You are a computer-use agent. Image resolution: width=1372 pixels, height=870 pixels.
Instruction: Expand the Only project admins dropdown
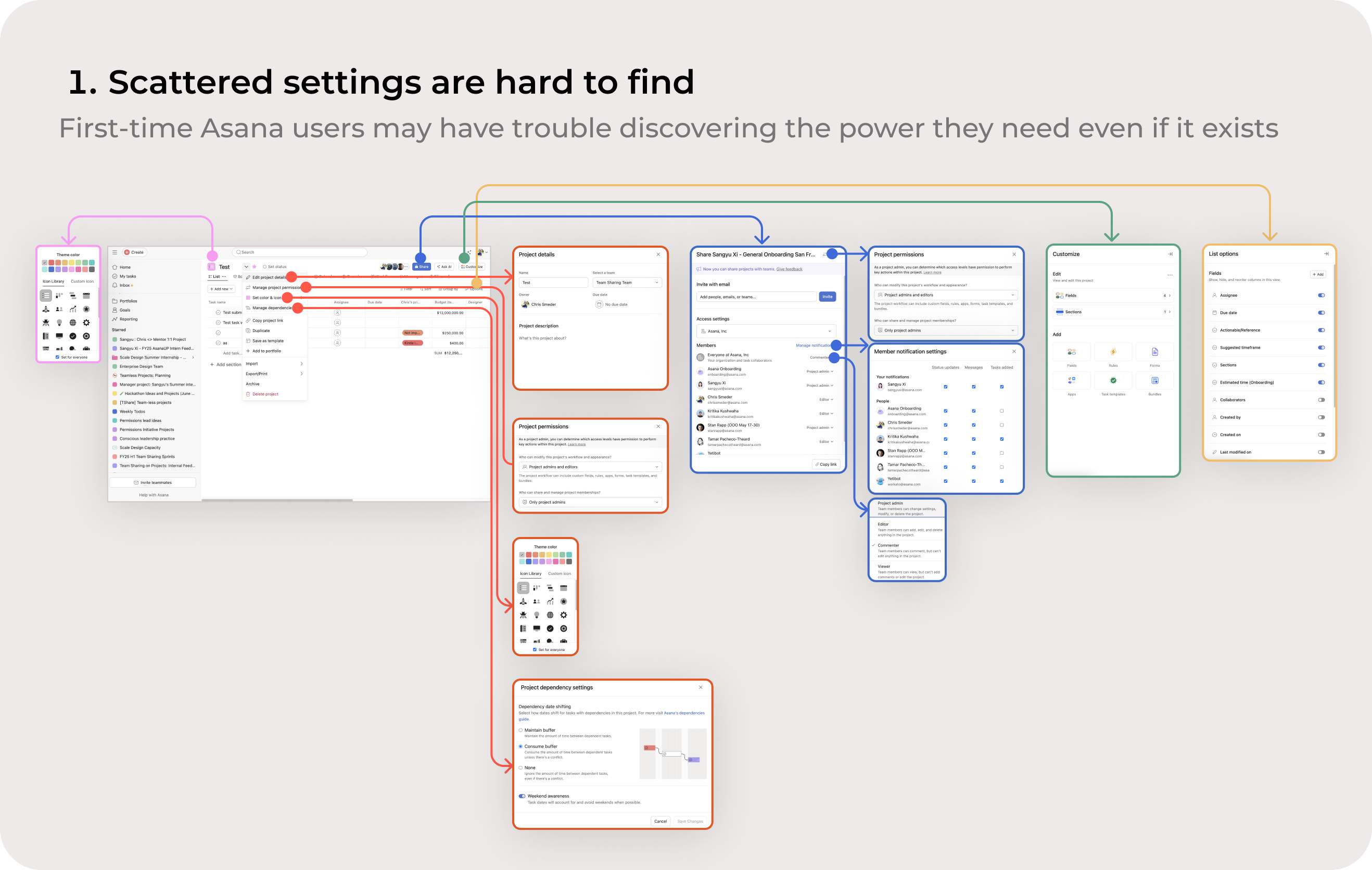click(x=590, y=502)
